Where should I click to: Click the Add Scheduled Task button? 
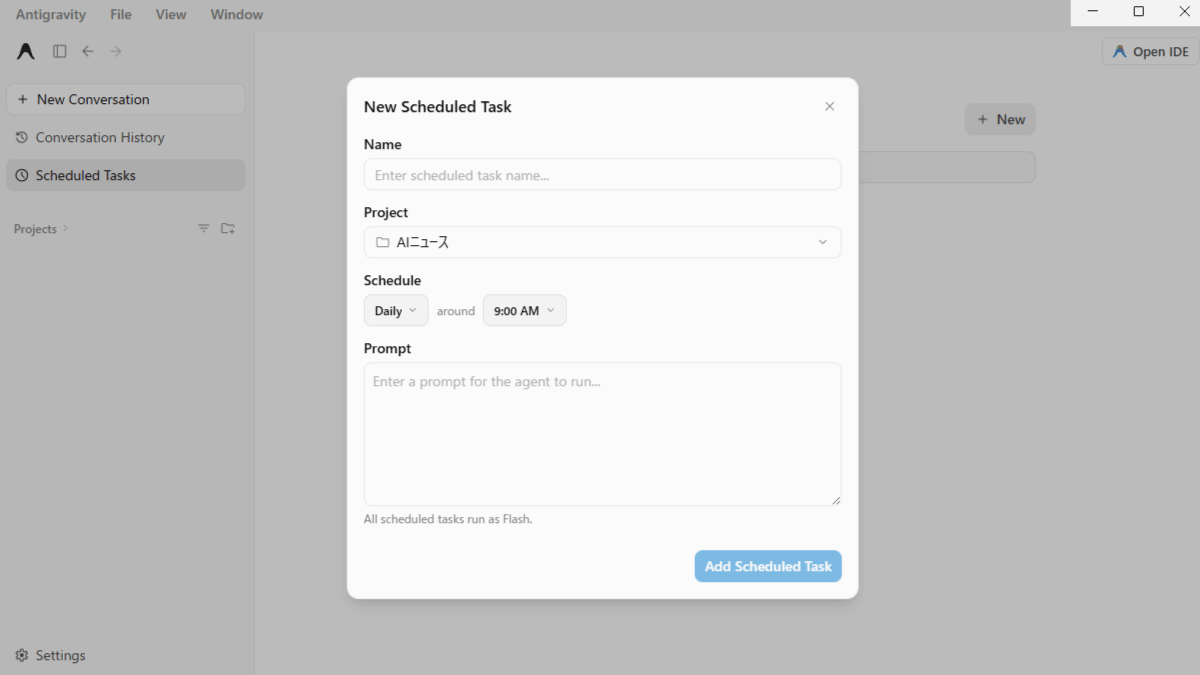pyautogui.click(x=768, y=566)
